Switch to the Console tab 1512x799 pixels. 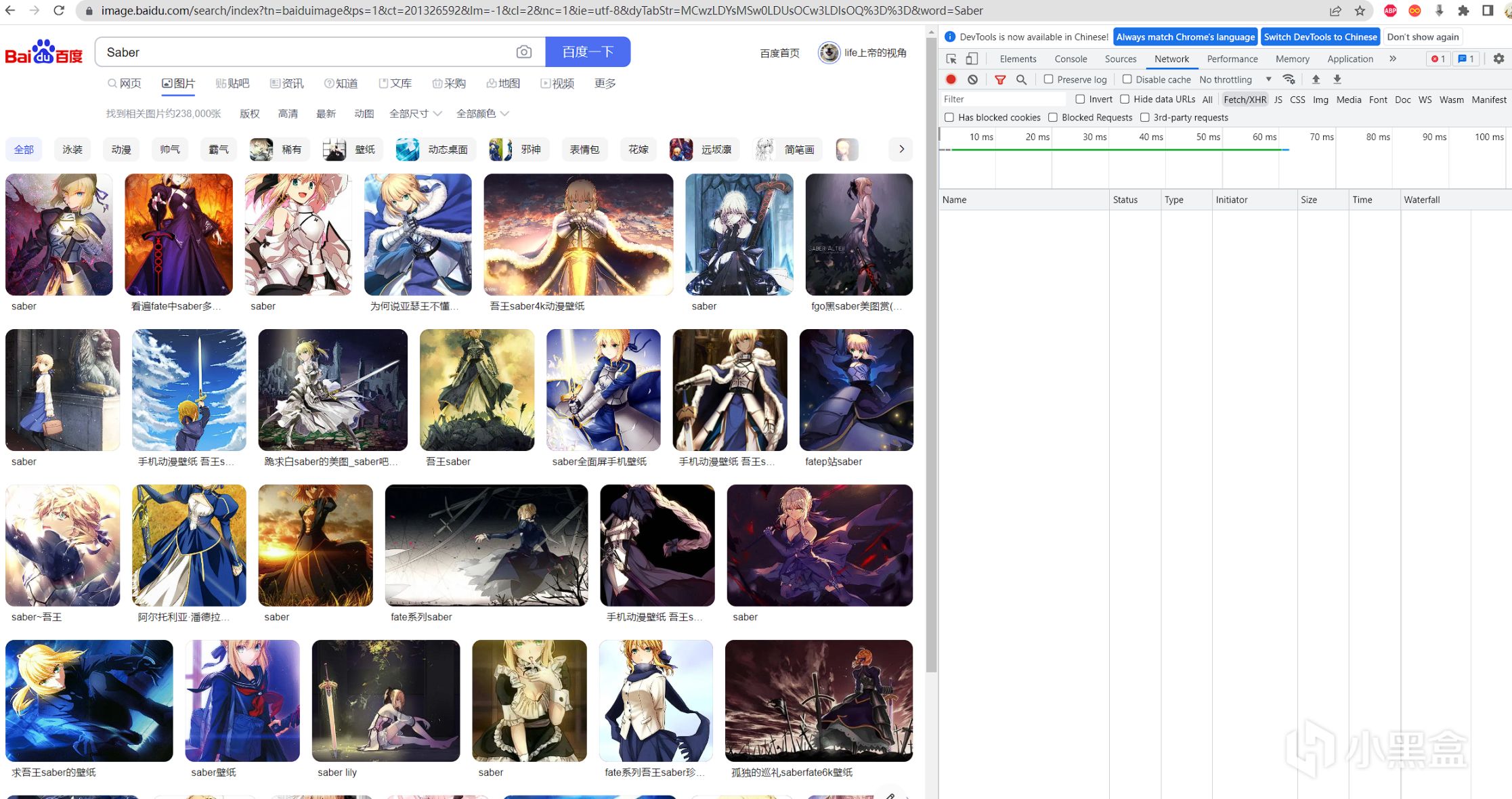1070,59
